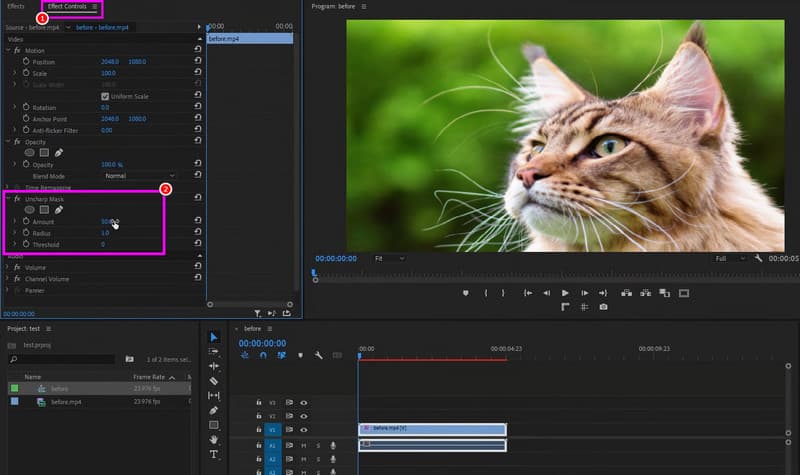Collapse the Unsharp Mask effect
This screenshot has height=475, width=800.
pos(8,198)
